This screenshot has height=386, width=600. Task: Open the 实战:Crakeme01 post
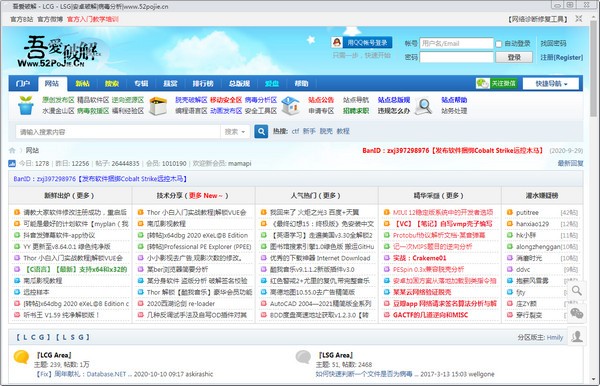(x=419, y=258)
